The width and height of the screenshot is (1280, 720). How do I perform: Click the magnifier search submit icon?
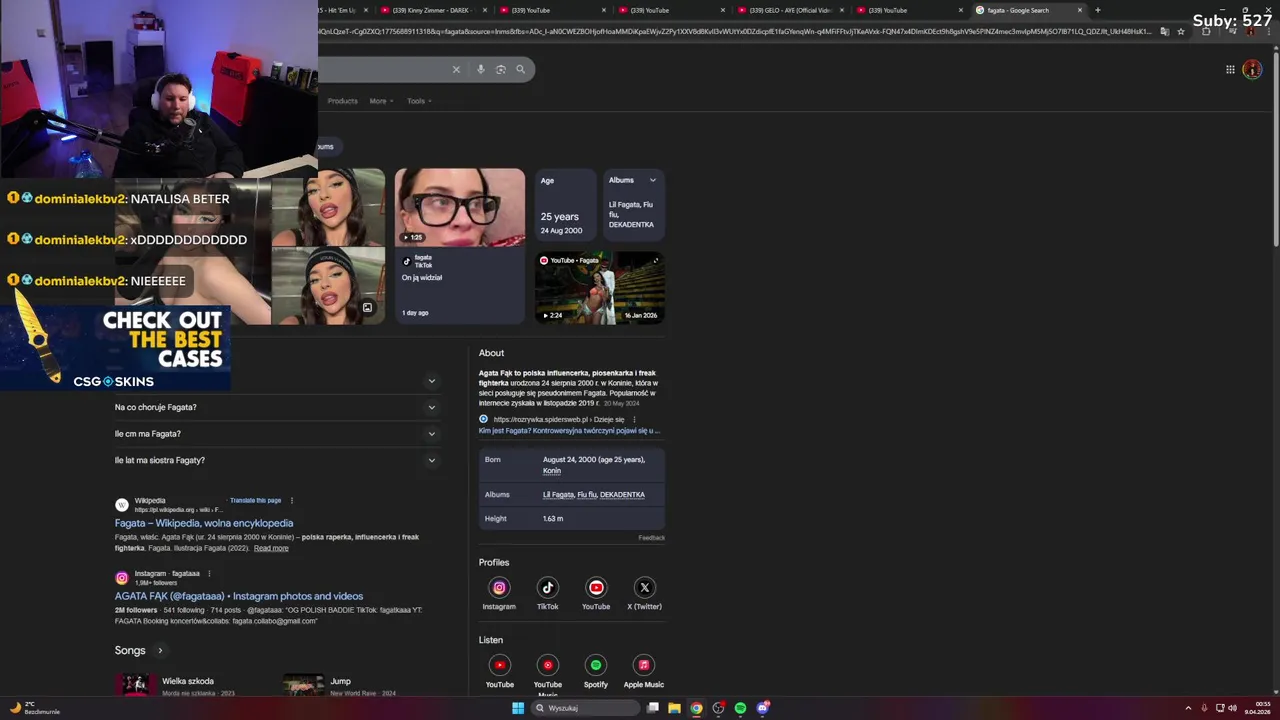pyautogui.click(x=520, y=69)
